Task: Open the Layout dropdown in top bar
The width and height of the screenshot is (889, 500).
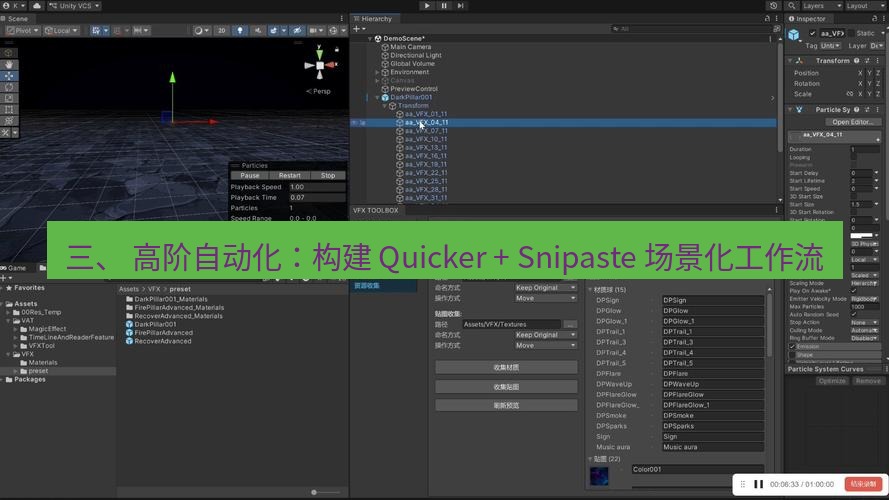Action: pos(865,6)
